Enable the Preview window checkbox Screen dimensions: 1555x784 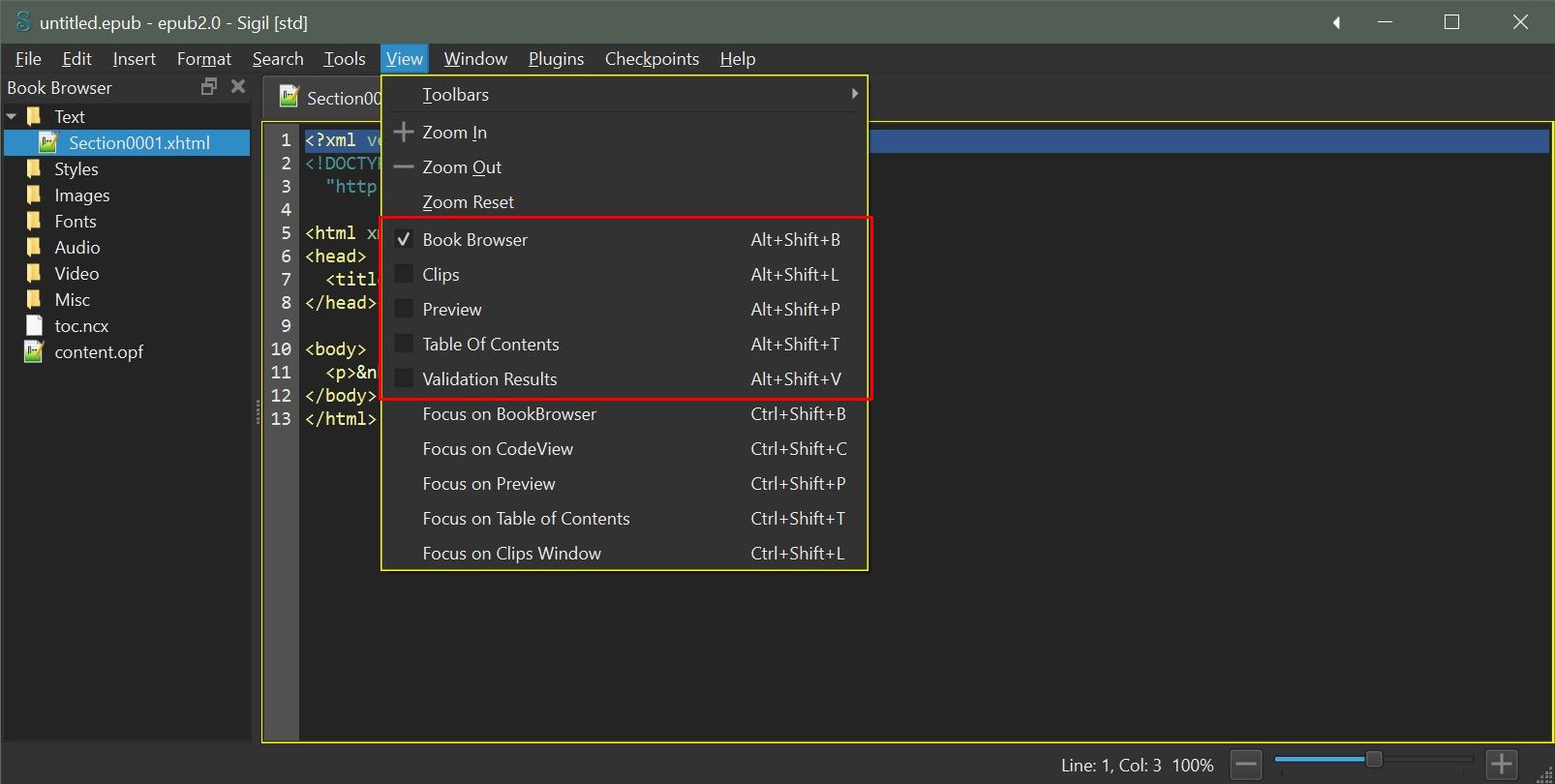point(404,309)
